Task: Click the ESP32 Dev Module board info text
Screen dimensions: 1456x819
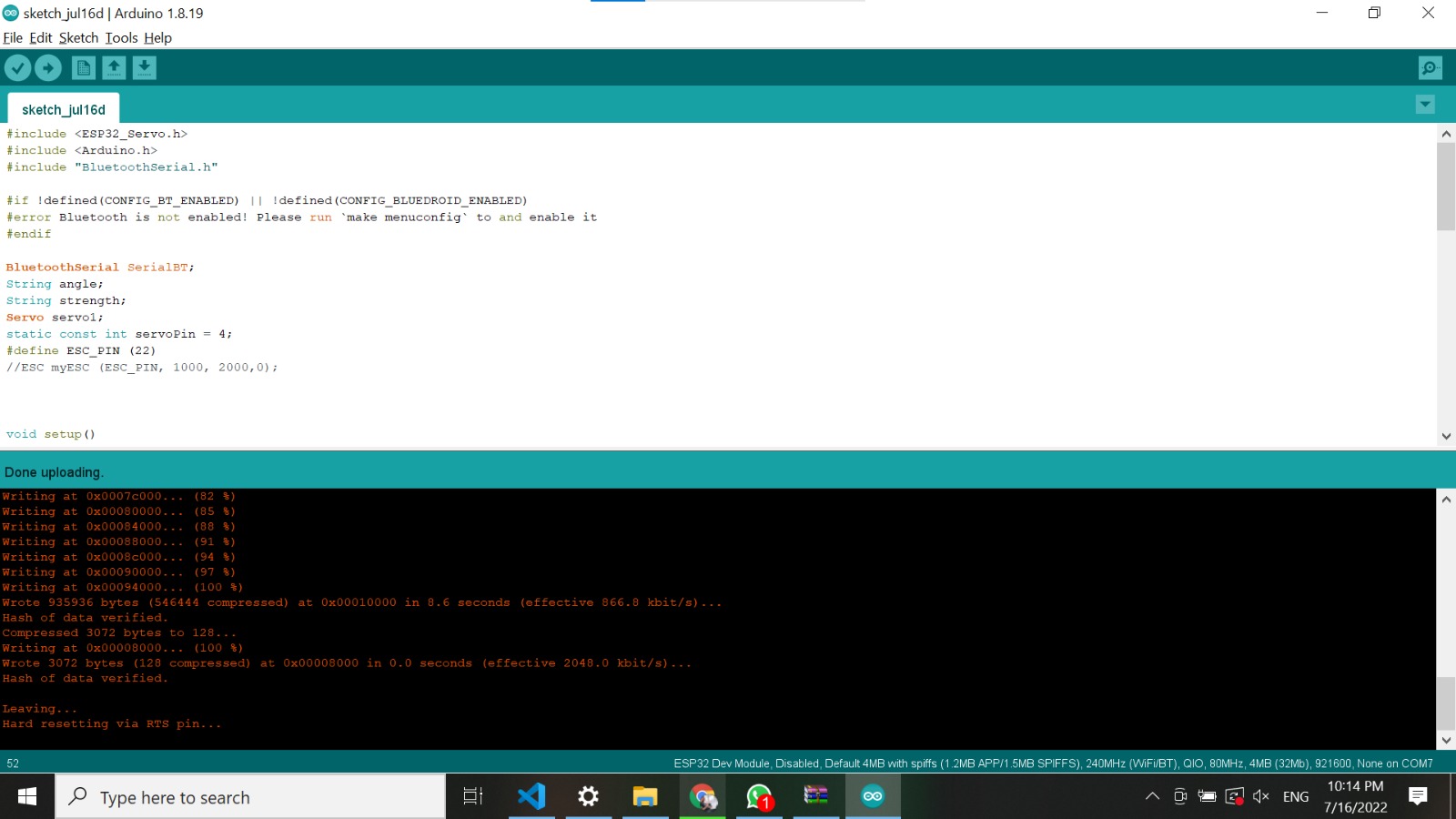Action: pyautogui.click(x=1053, y=763)
